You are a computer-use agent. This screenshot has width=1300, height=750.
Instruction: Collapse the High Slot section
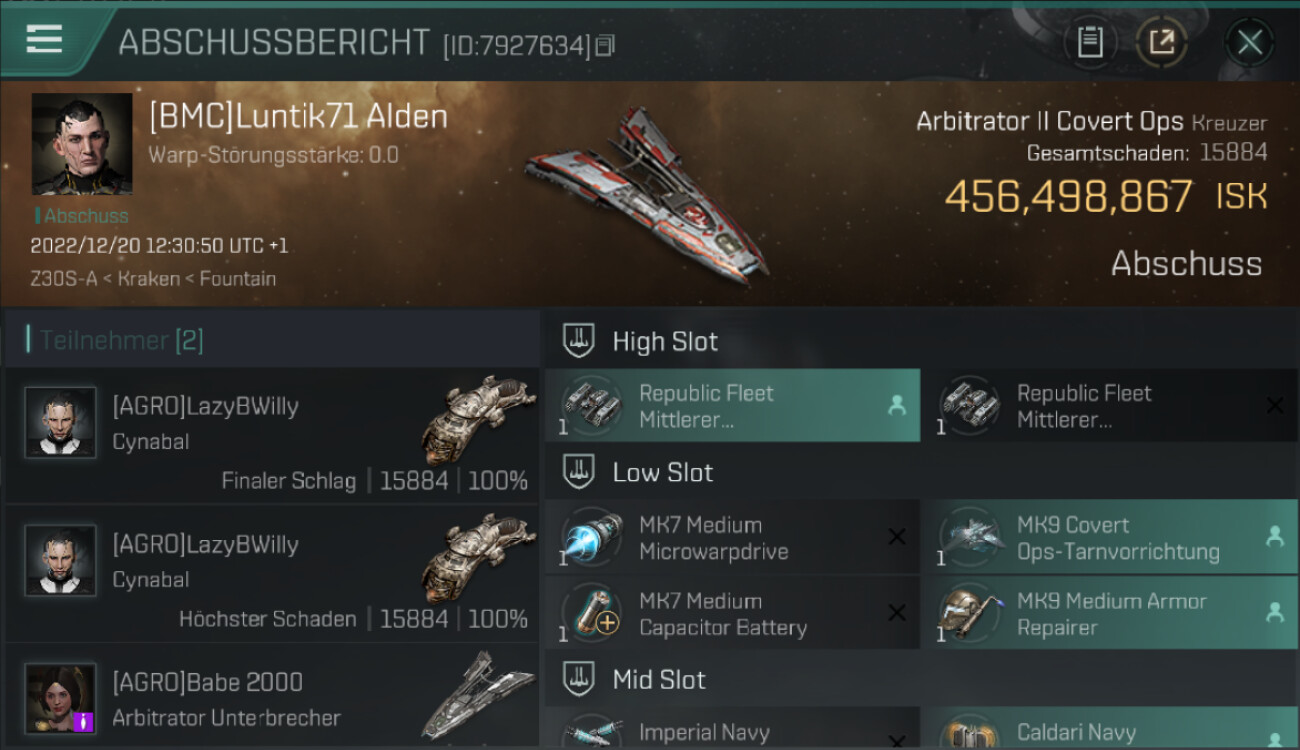click(920, 341)
